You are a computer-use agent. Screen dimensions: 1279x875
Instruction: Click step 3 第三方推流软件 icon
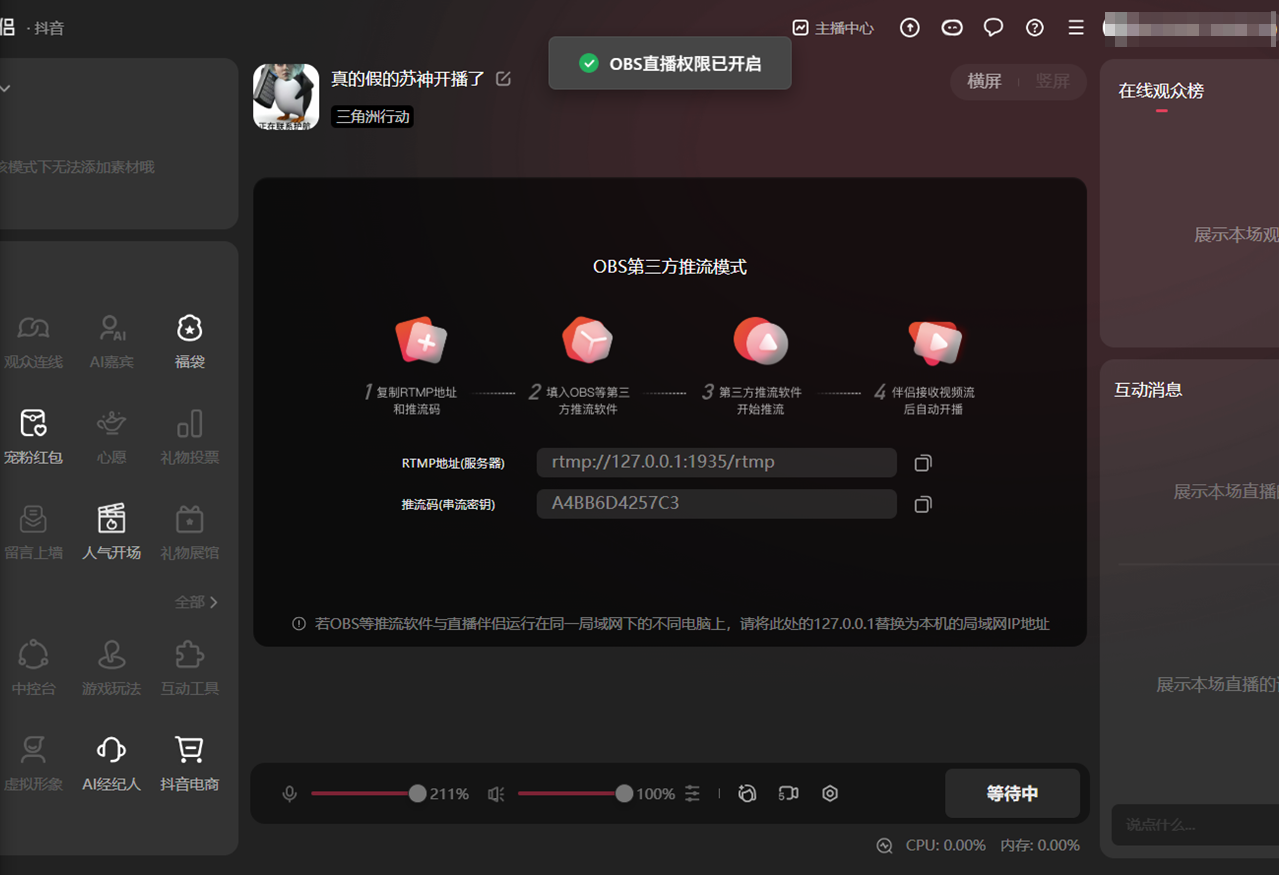click(x=761, y=341)
